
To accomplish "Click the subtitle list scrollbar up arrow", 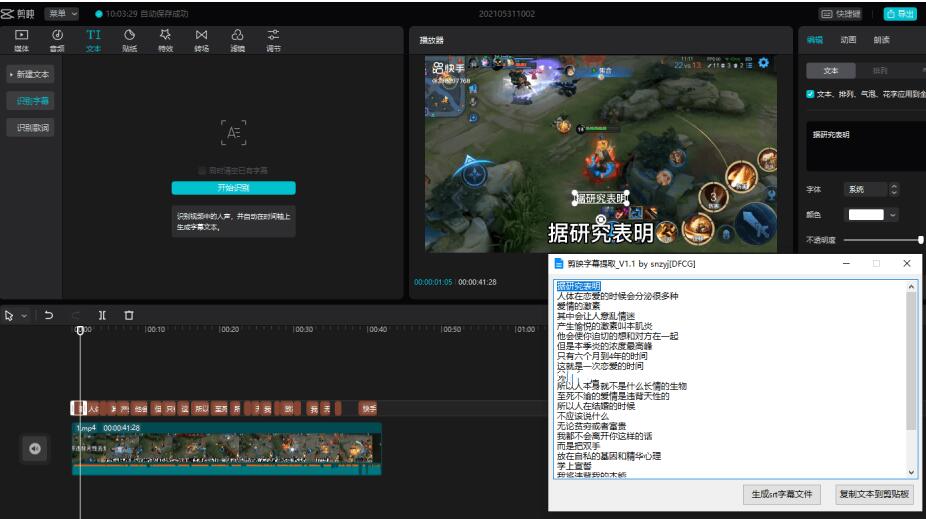I will pos(911,286).
